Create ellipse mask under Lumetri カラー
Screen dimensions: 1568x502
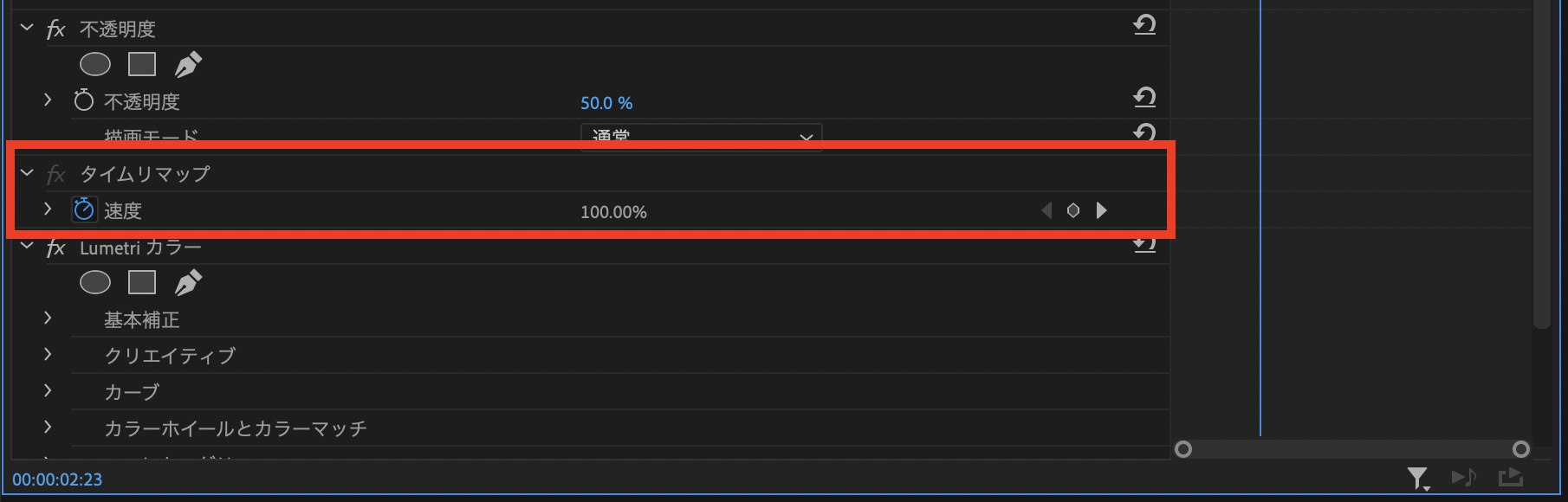pos(95,282)
